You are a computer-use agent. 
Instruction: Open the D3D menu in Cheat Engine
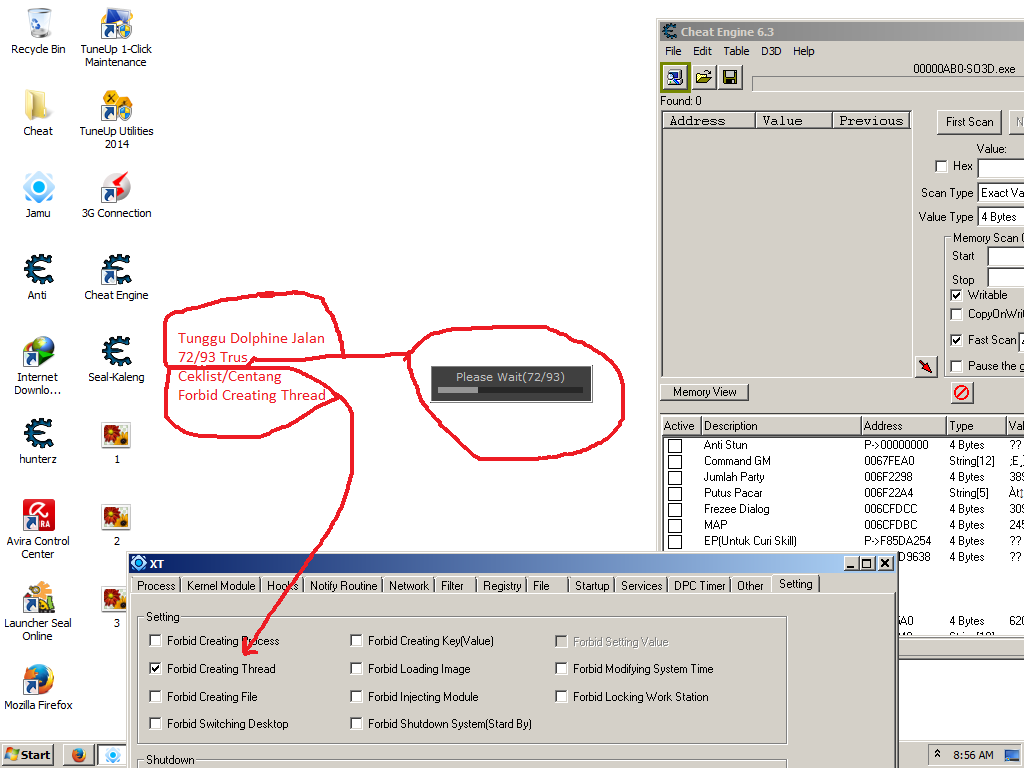(771, 51)
